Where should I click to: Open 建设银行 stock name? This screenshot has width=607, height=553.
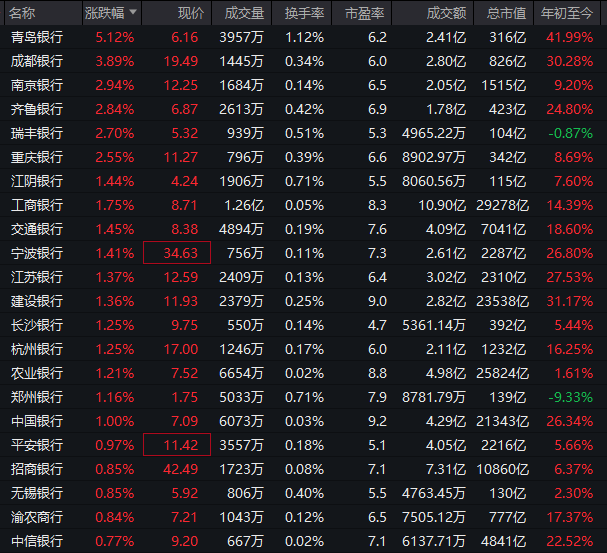coord(37,301)
